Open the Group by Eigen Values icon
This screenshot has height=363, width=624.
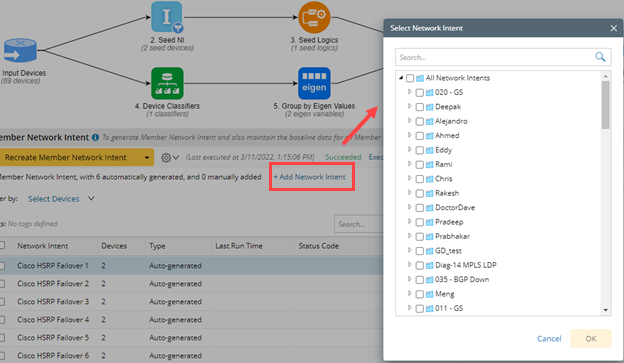(x=314, y=83)
